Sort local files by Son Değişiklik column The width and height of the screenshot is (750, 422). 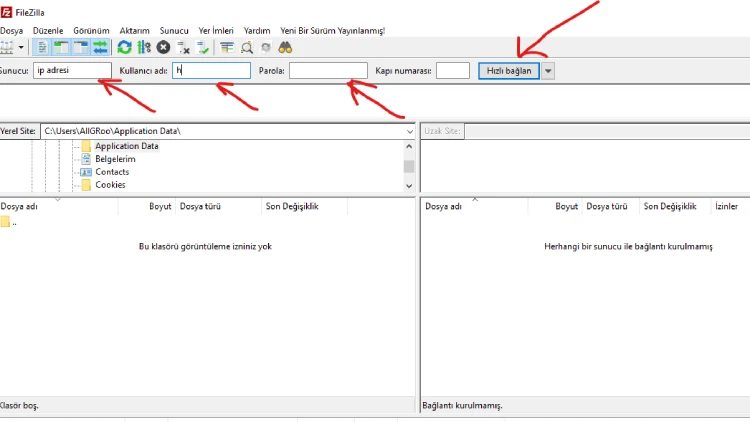pyautogui.click(x=291, y=206)
